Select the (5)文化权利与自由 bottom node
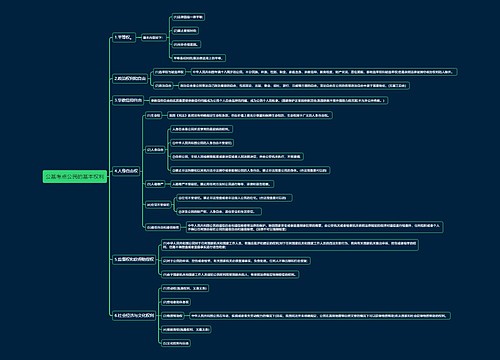This screenshot has width=500, height=360. tap(176, 343)
